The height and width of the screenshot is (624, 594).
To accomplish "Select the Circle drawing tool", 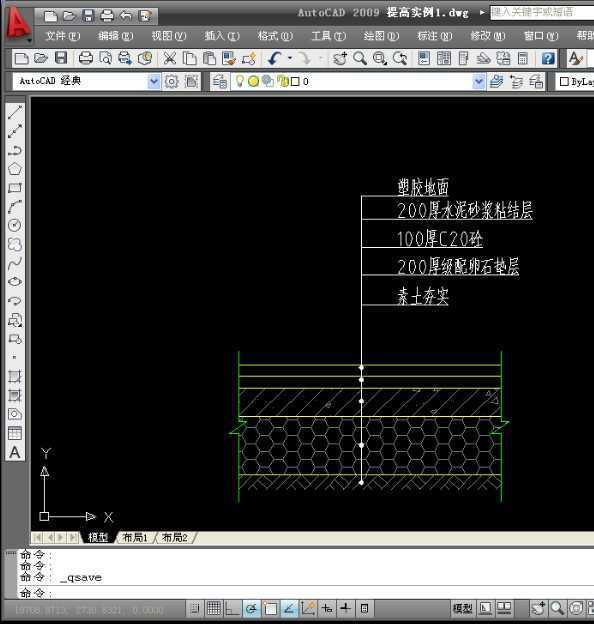I will (15, 225).
